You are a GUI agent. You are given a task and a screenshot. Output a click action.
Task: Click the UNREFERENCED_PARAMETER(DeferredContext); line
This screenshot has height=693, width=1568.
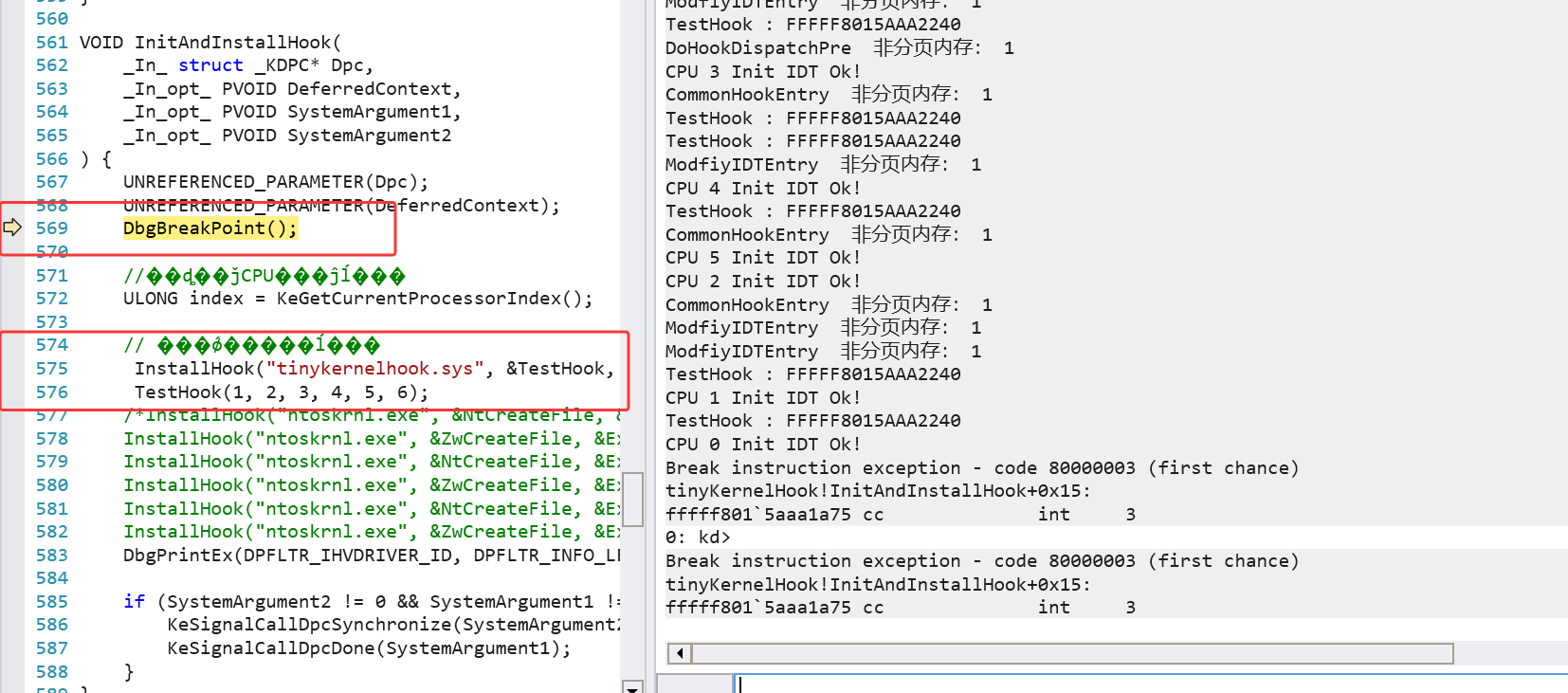[341, 206]
